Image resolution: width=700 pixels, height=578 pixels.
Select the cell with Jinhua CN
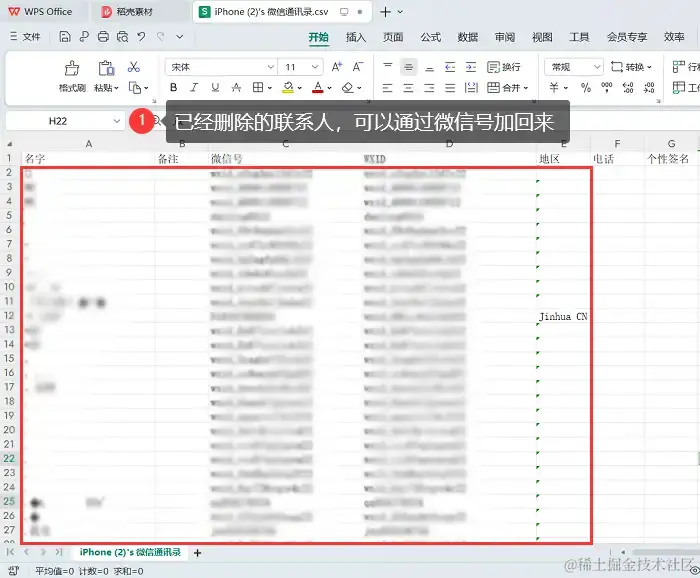pos(564,316)
